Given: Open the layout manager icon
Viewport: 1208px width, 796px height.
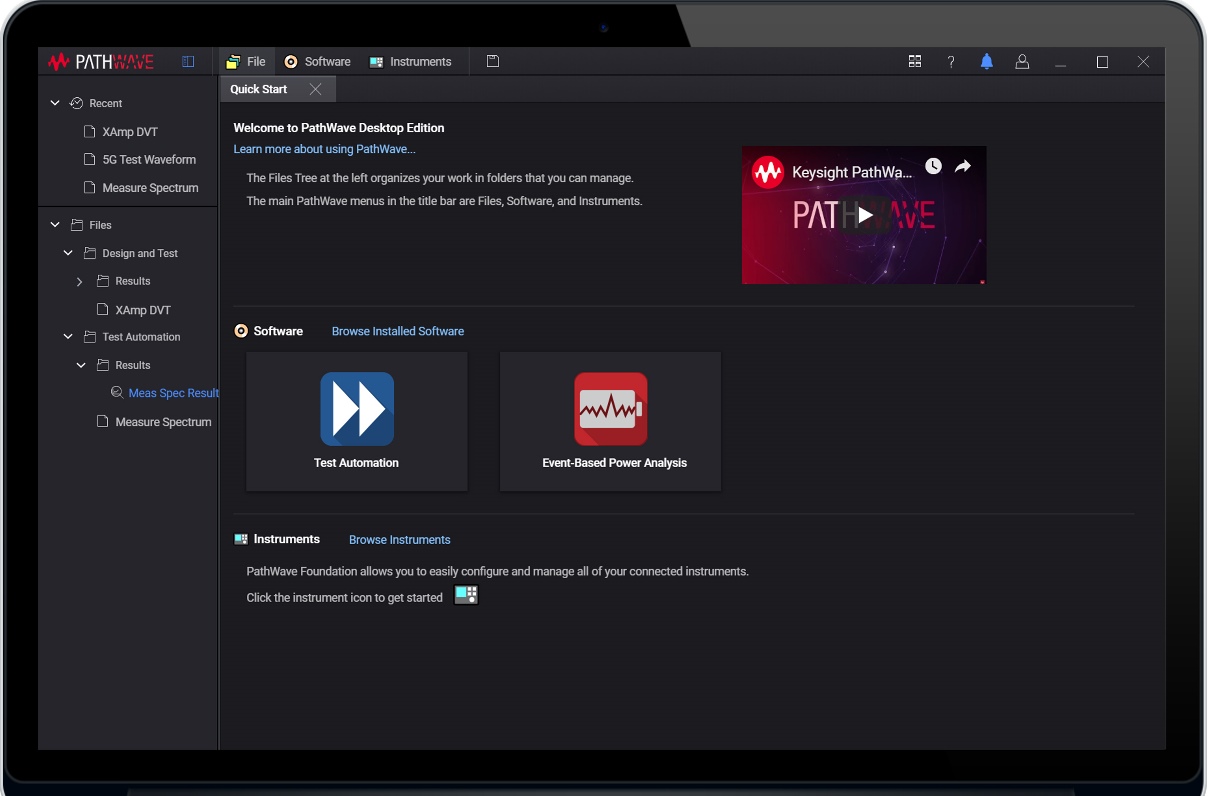Looking at the screenshot, I should 914,62.
